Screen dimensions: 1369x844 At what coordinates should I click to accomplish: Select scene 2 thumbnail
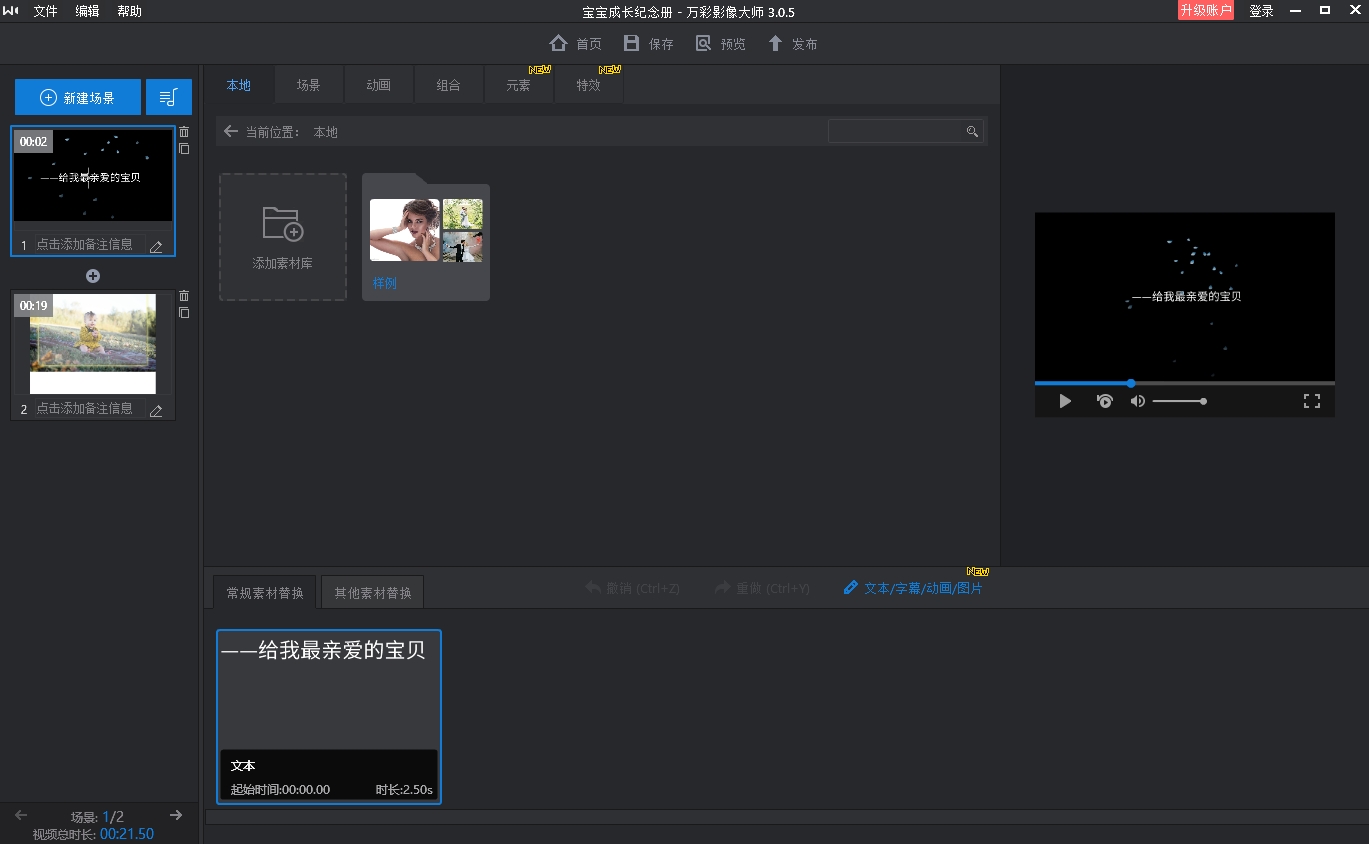(93, 344)
